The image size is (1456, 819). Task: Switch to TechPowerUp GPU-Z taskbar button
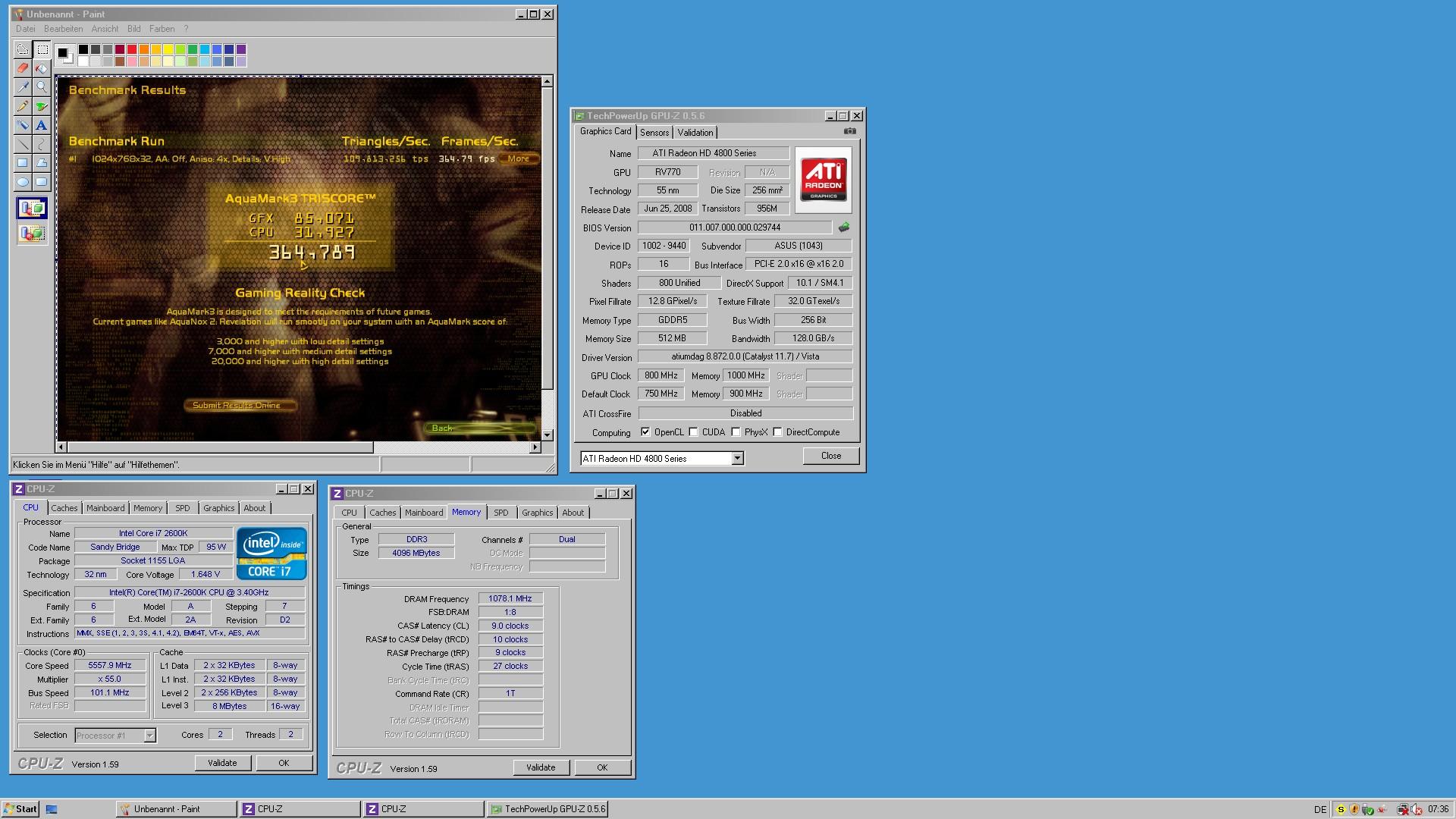[x=548, y=809]
